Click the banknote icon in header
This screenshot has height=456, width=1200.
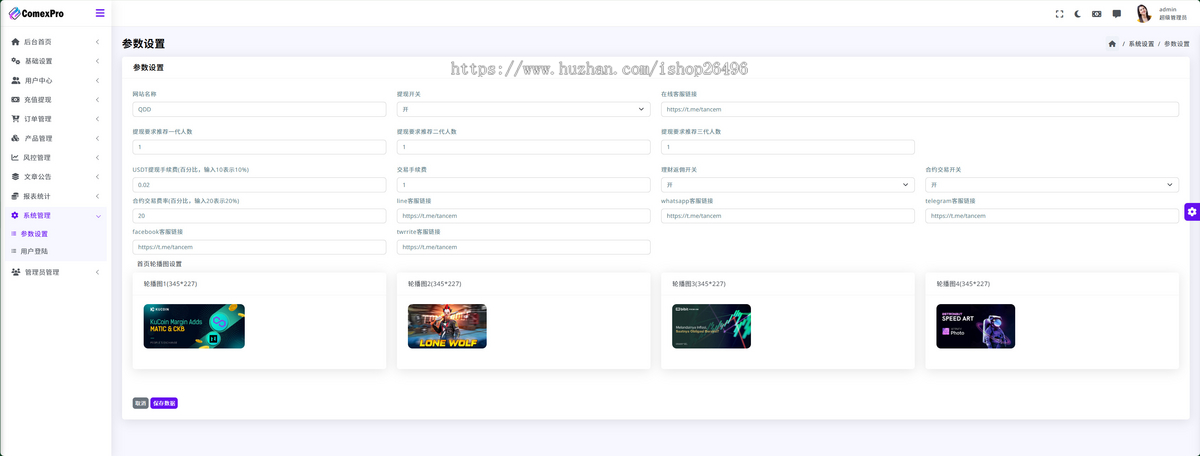1097,14
